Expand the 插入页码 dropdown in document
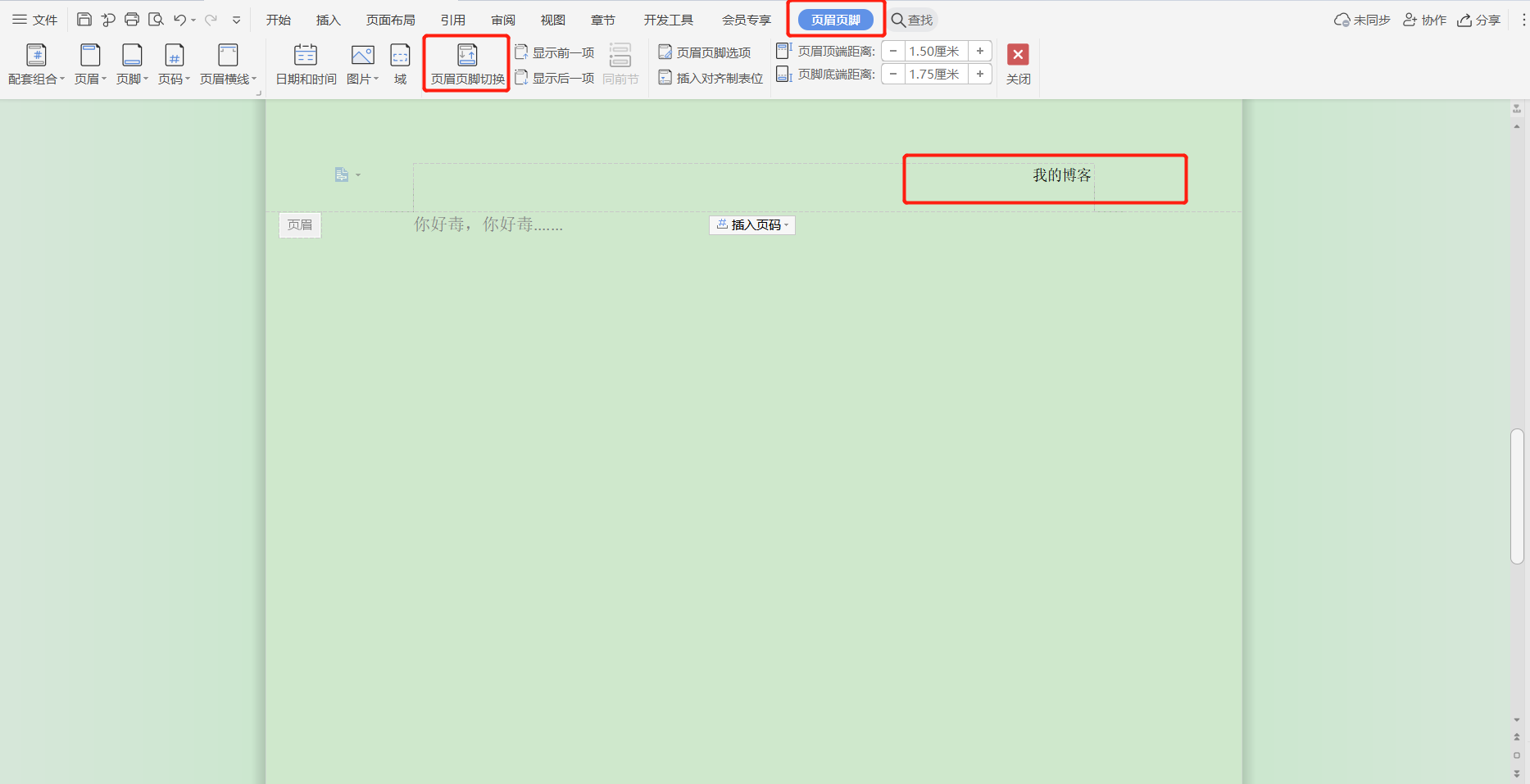Screen dimensions: 1530x784 pos(786,224)
